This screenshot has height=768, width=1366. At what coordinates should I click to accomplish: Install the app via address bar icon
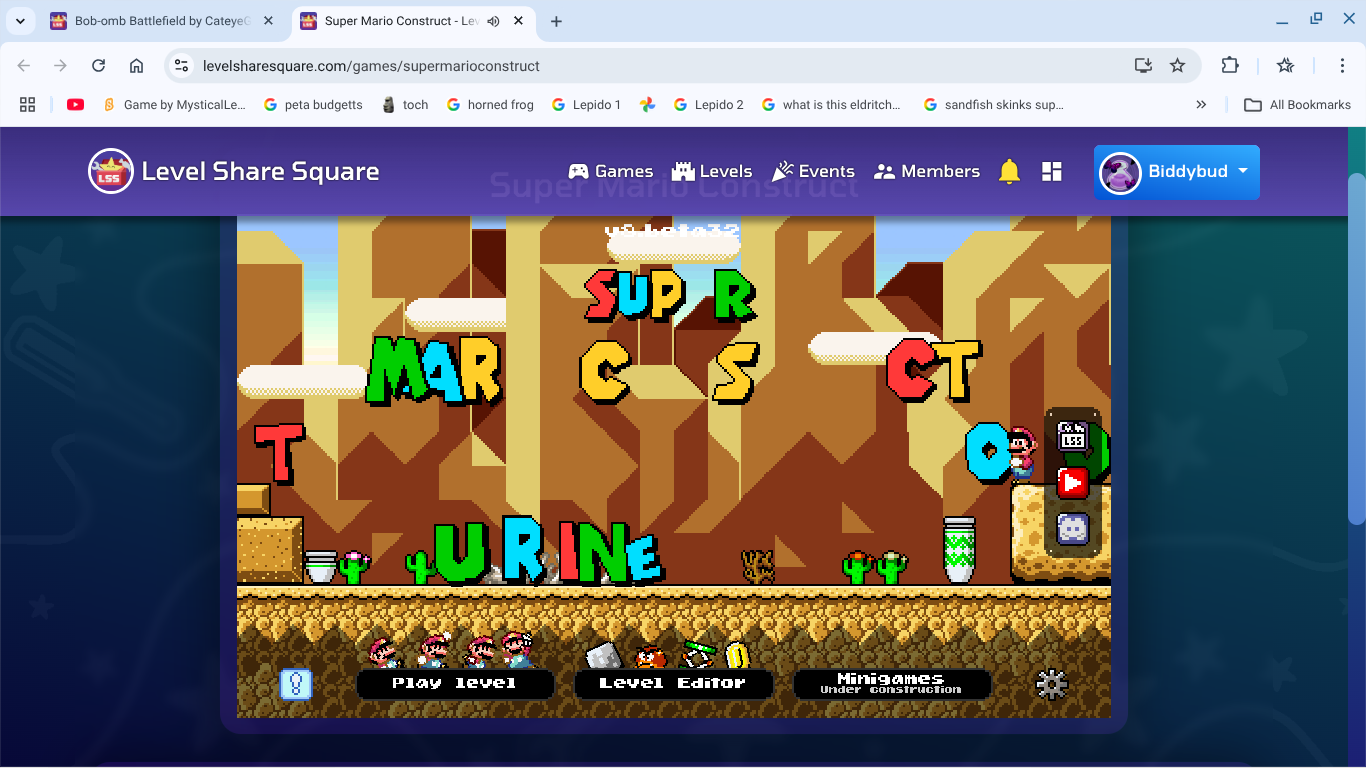coord(1143,65)
